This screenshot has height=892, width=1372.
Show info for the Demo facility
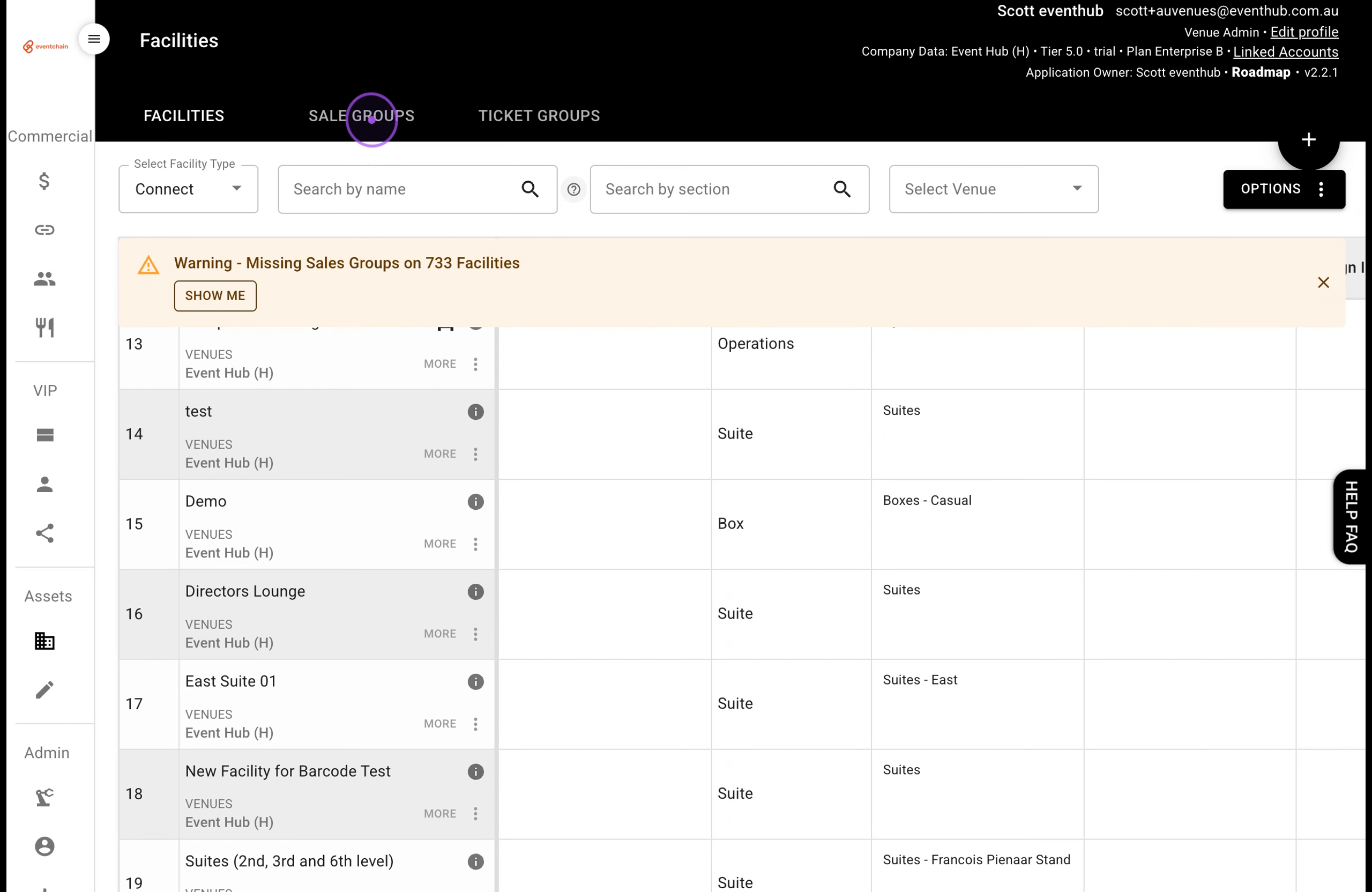[475, 502]
